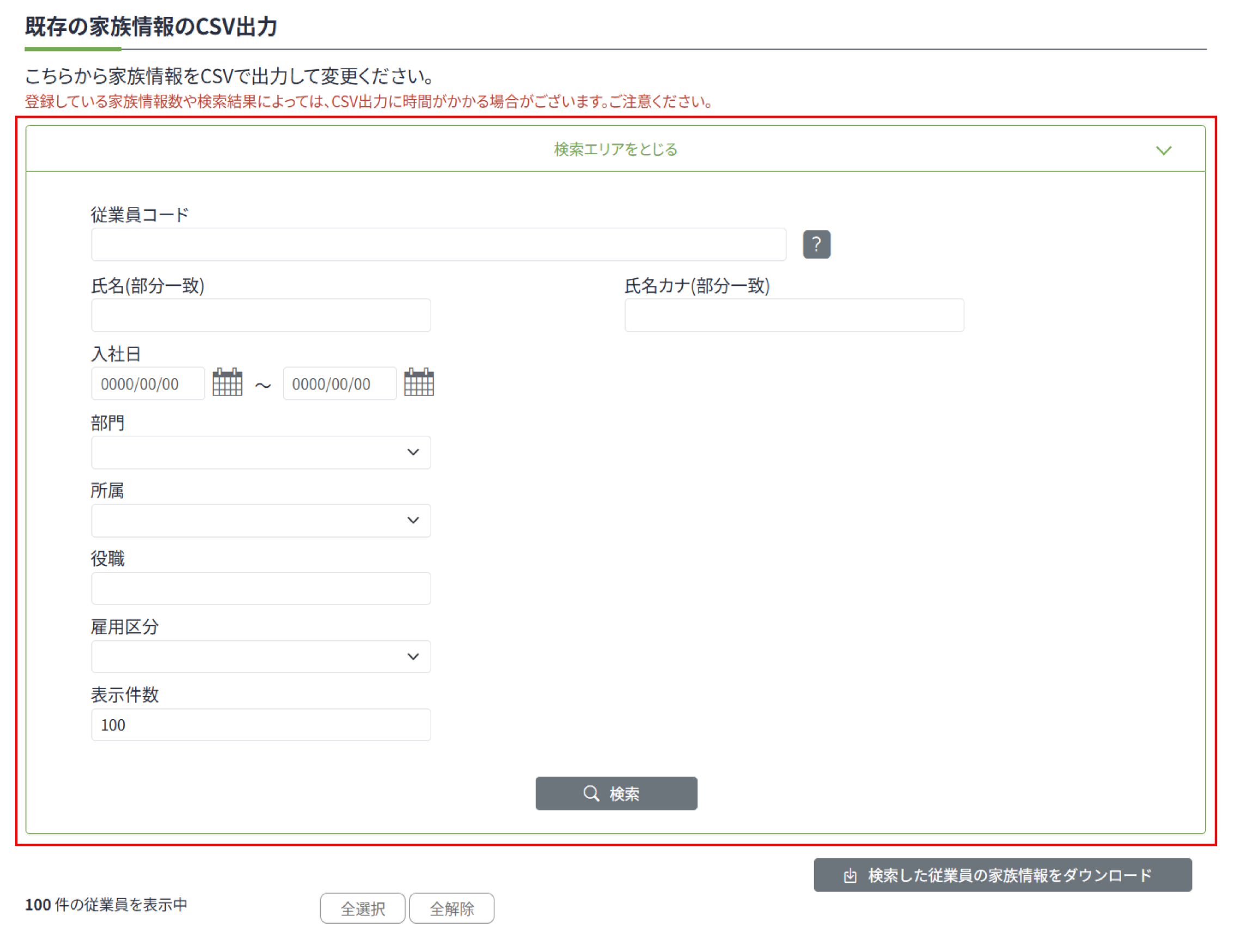Click the 検索エリアをとじる header text
Viewport: 1235px width, 952px height.
tap(615, 149)
